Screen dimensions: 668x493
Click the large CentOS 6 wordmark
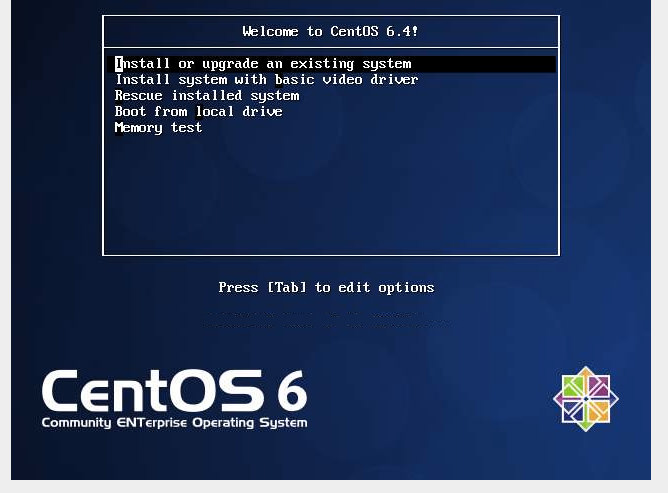pos(173,391)
